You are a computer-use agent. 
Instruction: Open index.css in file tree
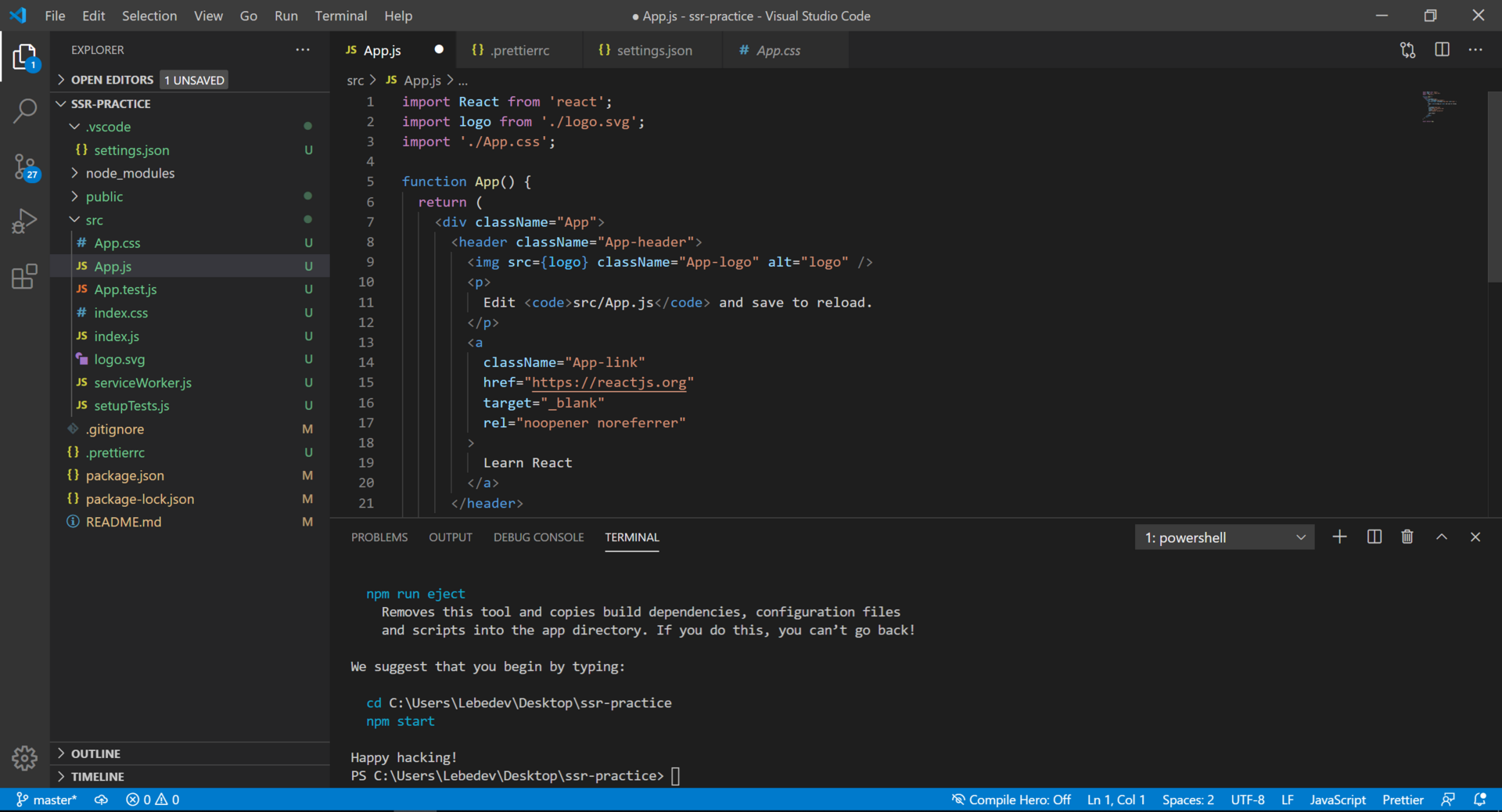pyautogui.click(x=190, y=313)
